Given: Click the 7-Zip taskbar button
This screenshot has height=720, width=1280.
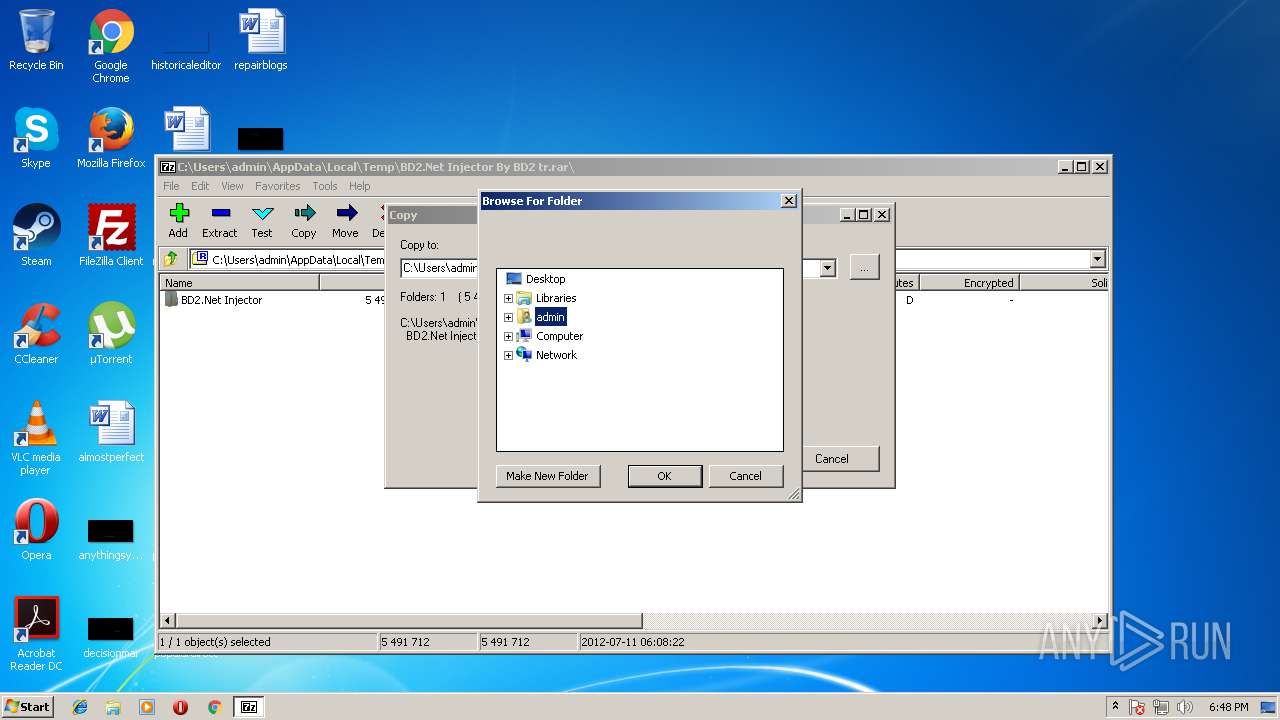Looking at the screenshot, I should (x=249, y=707).
